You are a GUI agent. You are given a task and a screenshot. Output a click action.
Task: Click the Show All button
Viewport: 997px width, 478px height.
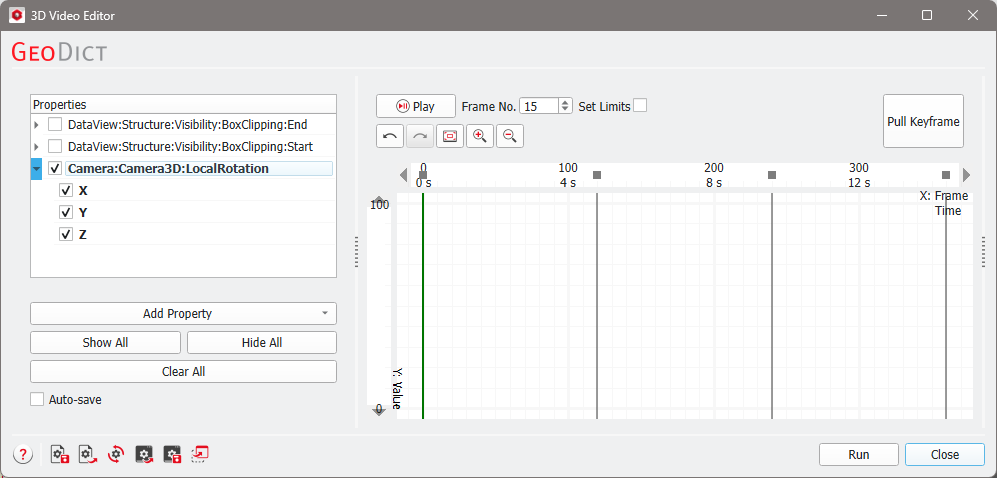tap(106, 343)
